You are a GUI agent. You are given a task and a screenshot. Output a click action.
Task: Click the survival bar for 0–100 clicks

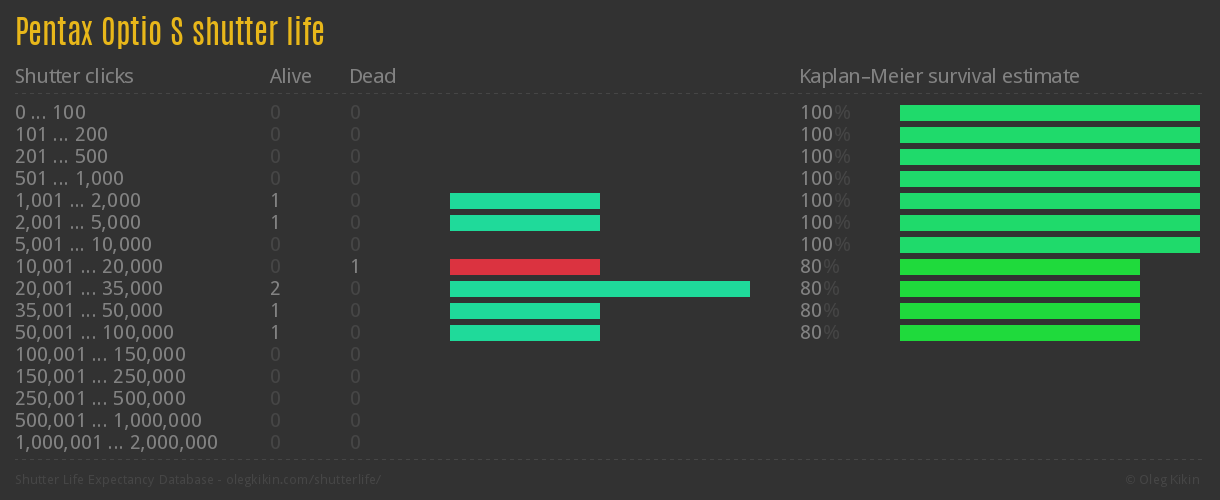[1050, 113]
